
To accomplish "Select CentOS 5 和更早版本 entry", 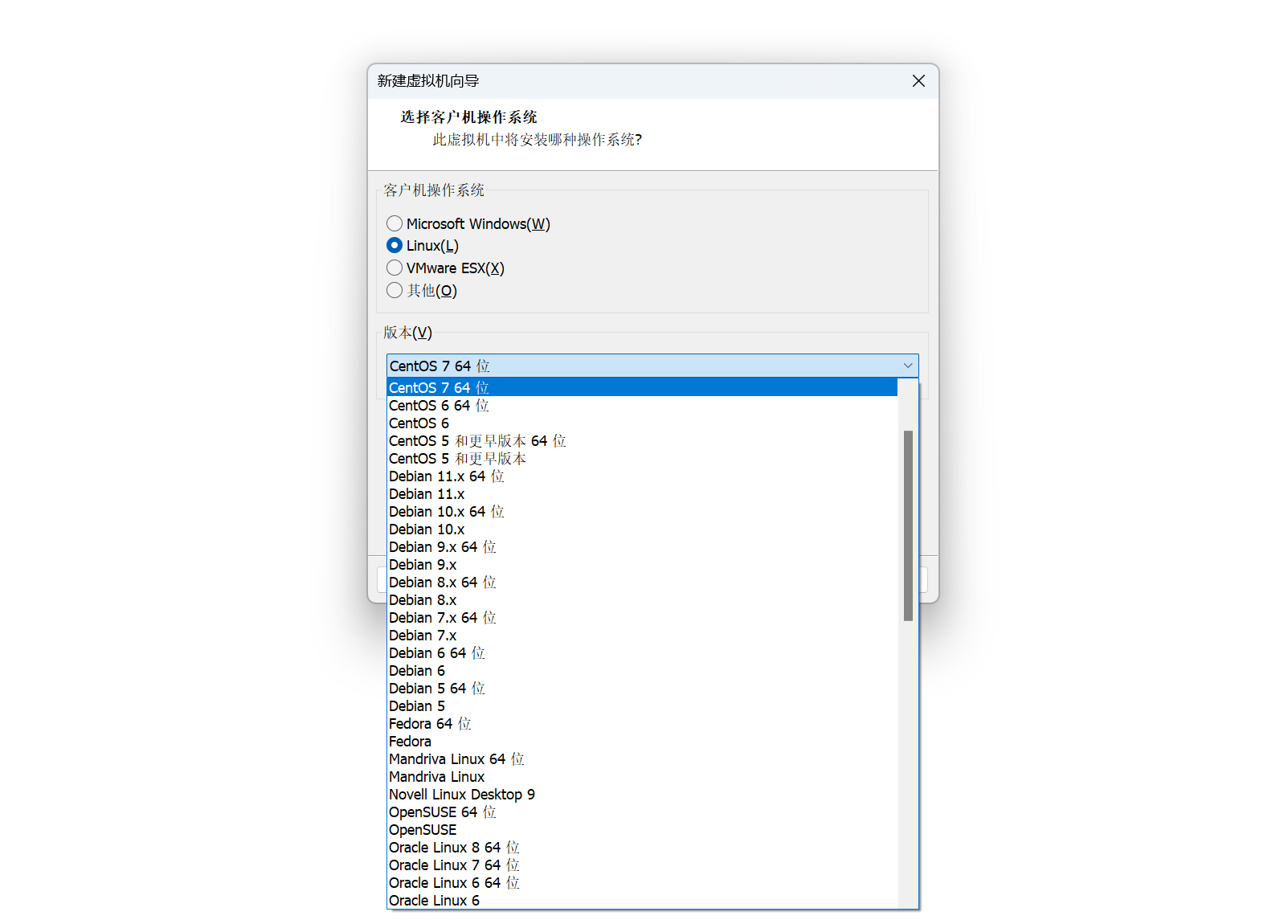I will 642,458.
